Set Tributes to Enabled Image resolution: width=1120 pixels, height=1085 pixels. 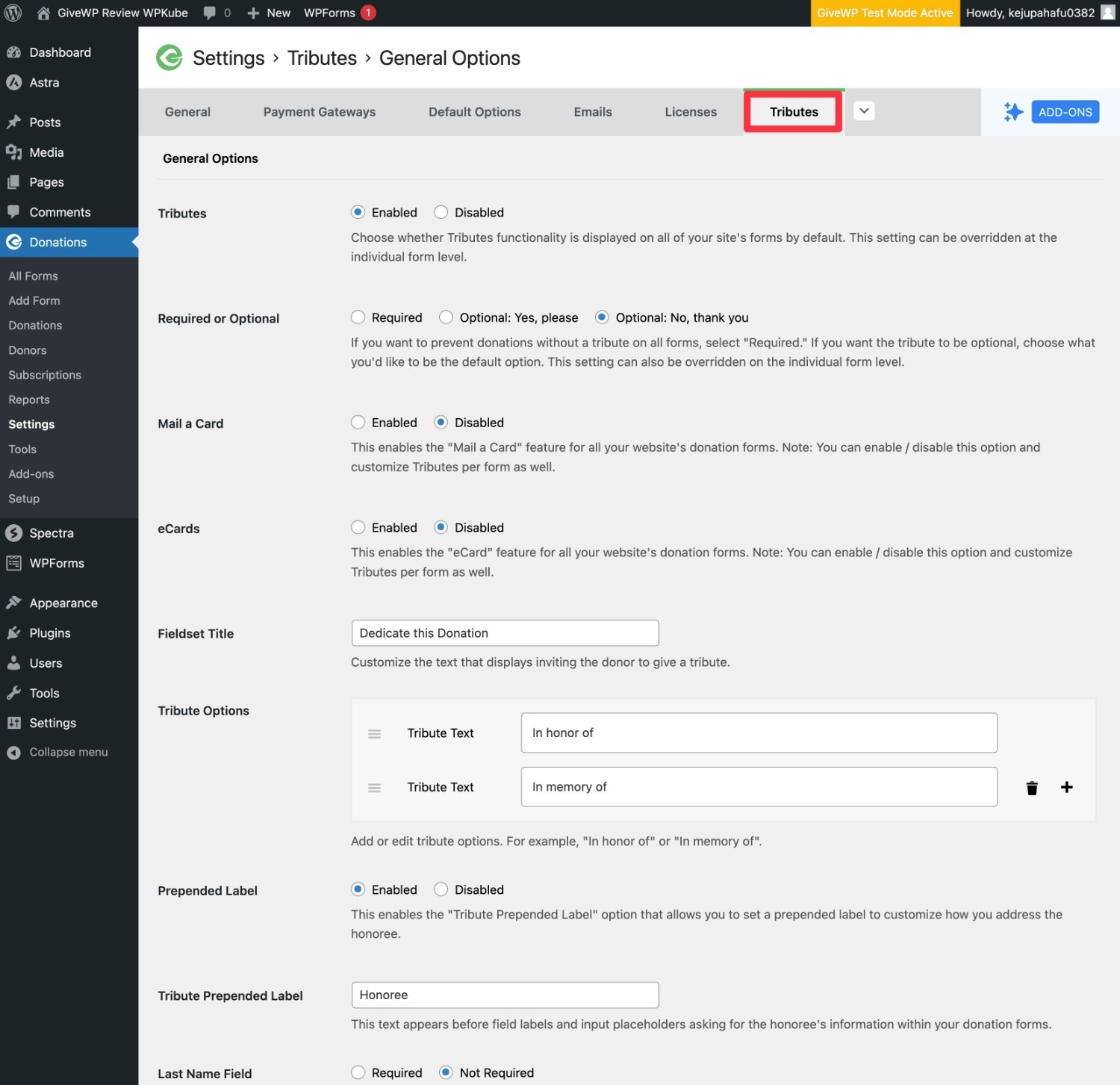point(358,212)
